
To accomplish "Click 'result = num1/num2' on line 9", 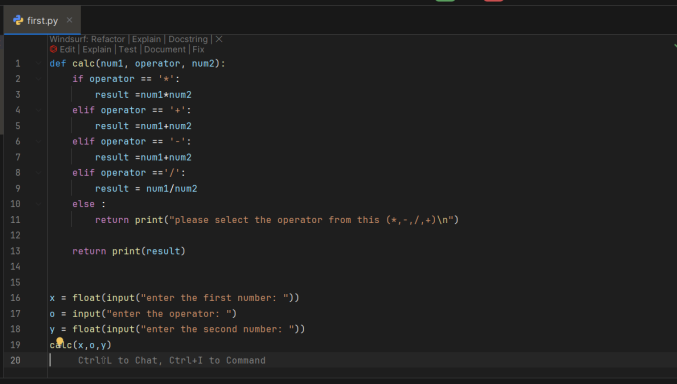I will (146, 188).
